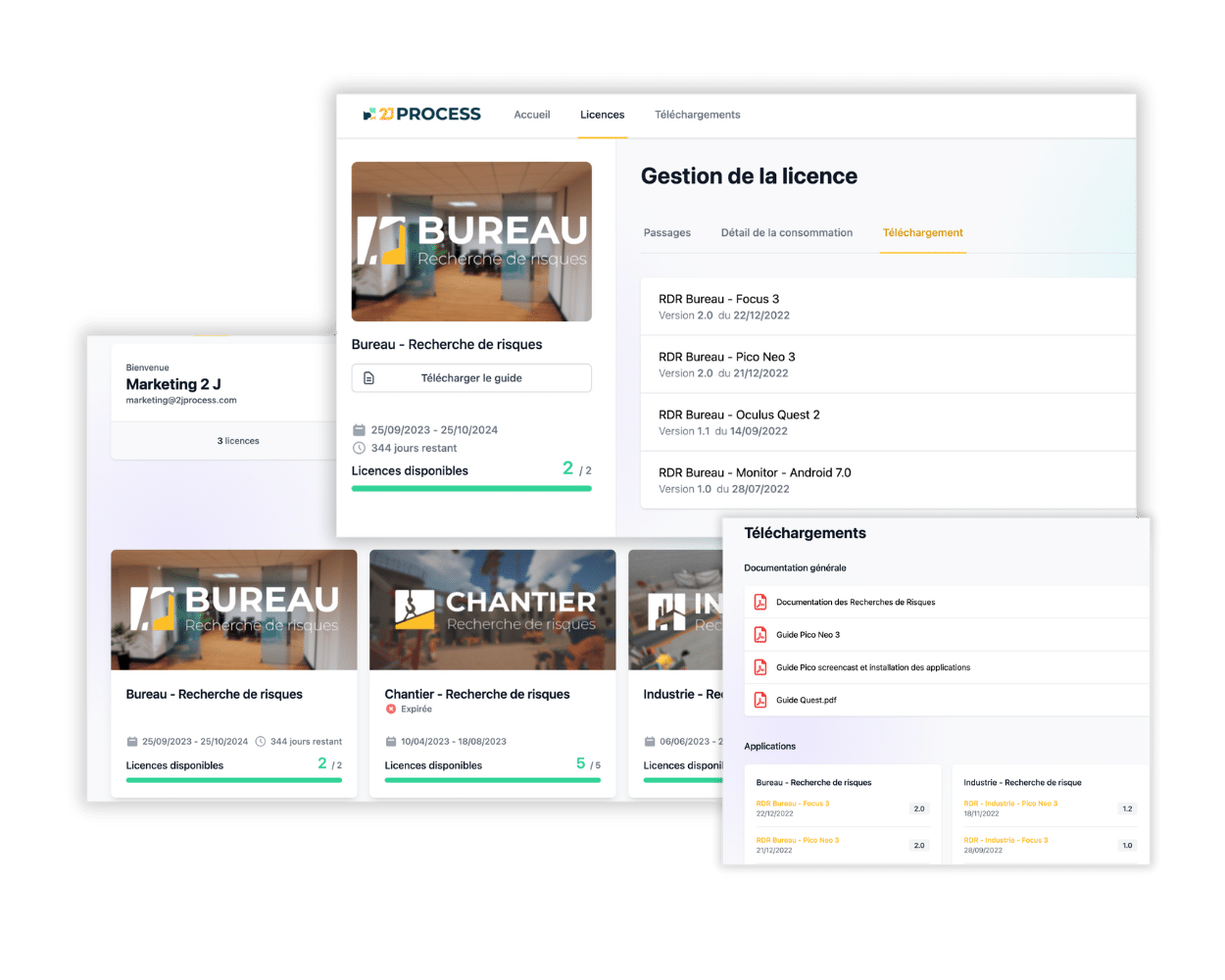Click the Chantier - Recherche de risques card title
The width and height of the screenshot is (1225, 980).
click(477, 694)
